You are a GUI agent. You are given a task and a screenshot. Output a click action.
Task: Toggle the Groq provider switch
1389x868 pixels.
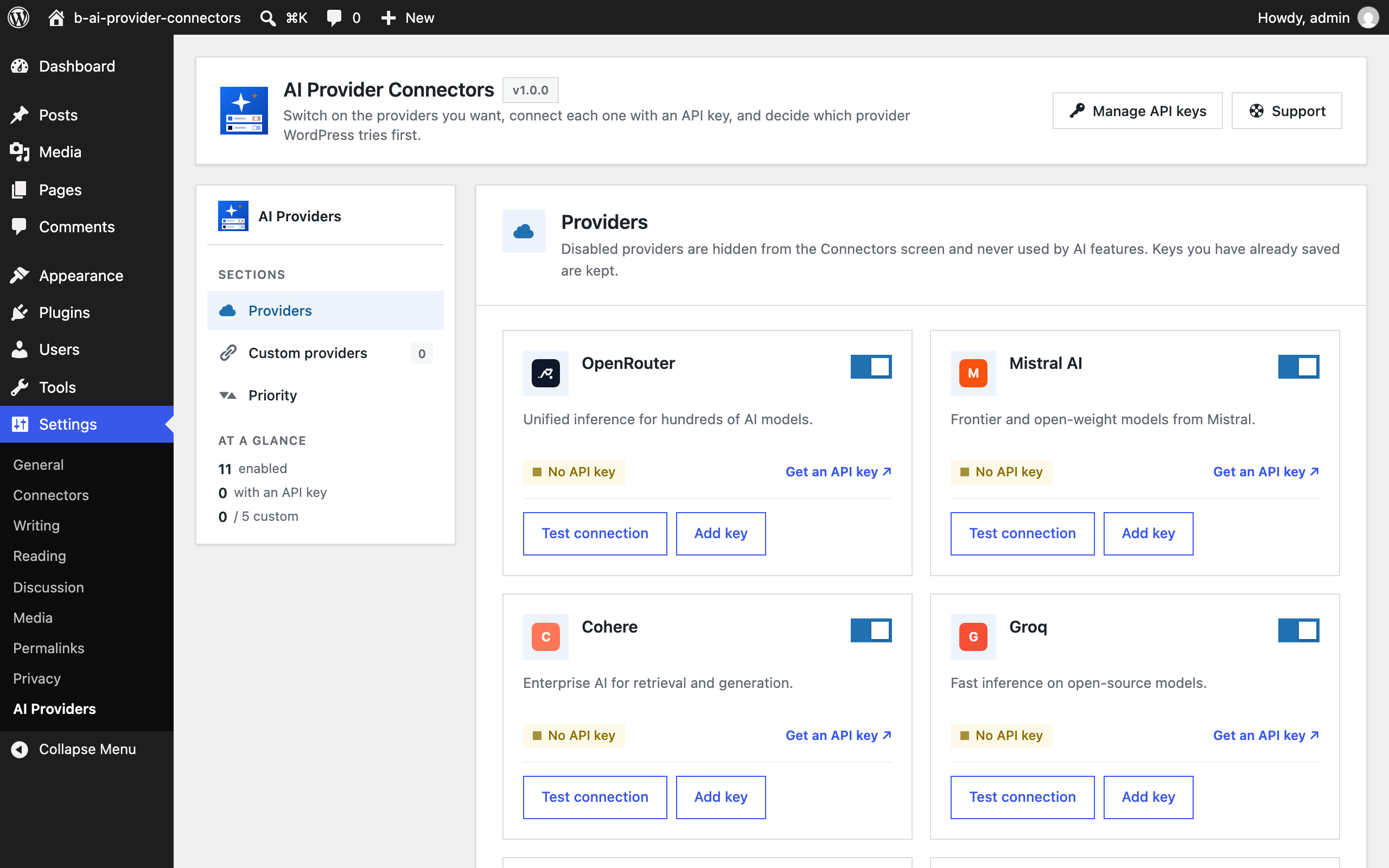click(x=1298, y=630)
